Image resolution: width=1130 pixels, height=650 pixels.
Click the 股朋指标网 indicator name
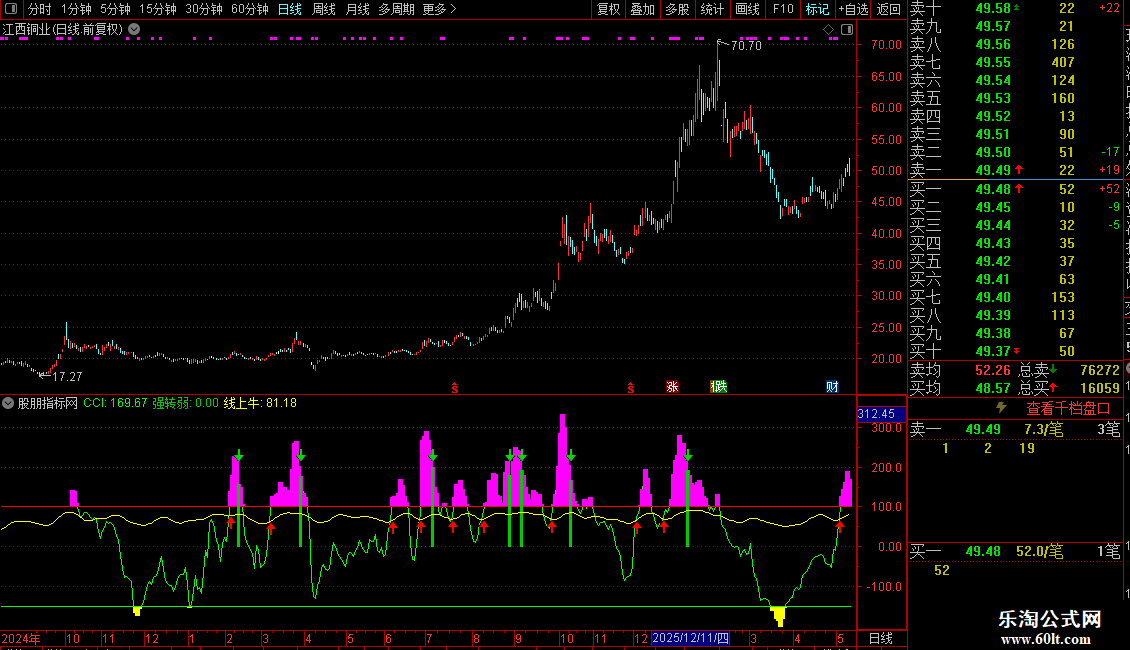tap(48, 403)
